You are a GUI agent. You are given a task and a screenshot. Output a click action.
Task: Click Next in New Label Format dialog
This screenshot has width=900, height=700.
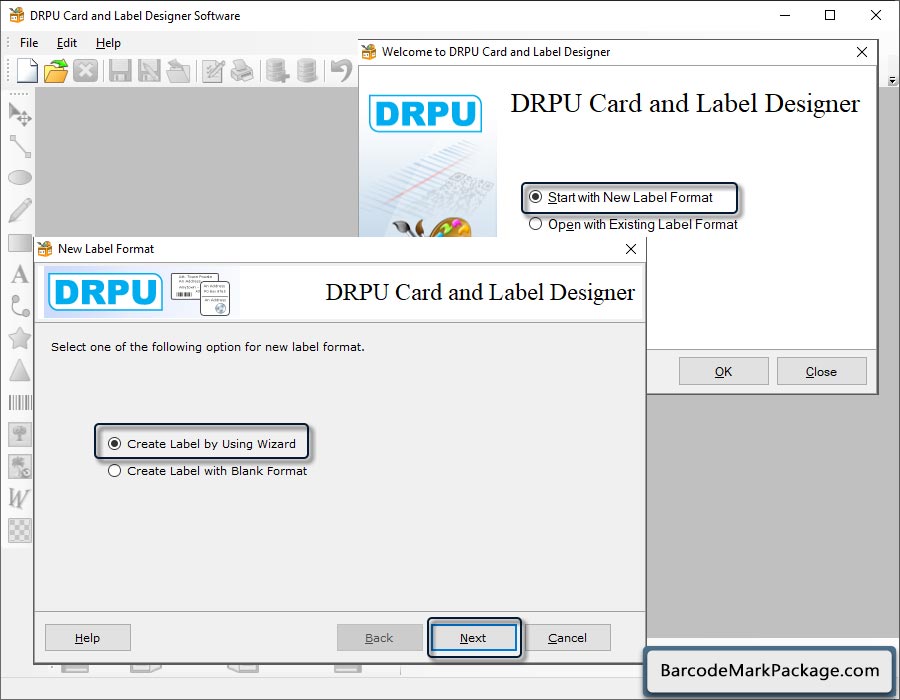[474, 637]
